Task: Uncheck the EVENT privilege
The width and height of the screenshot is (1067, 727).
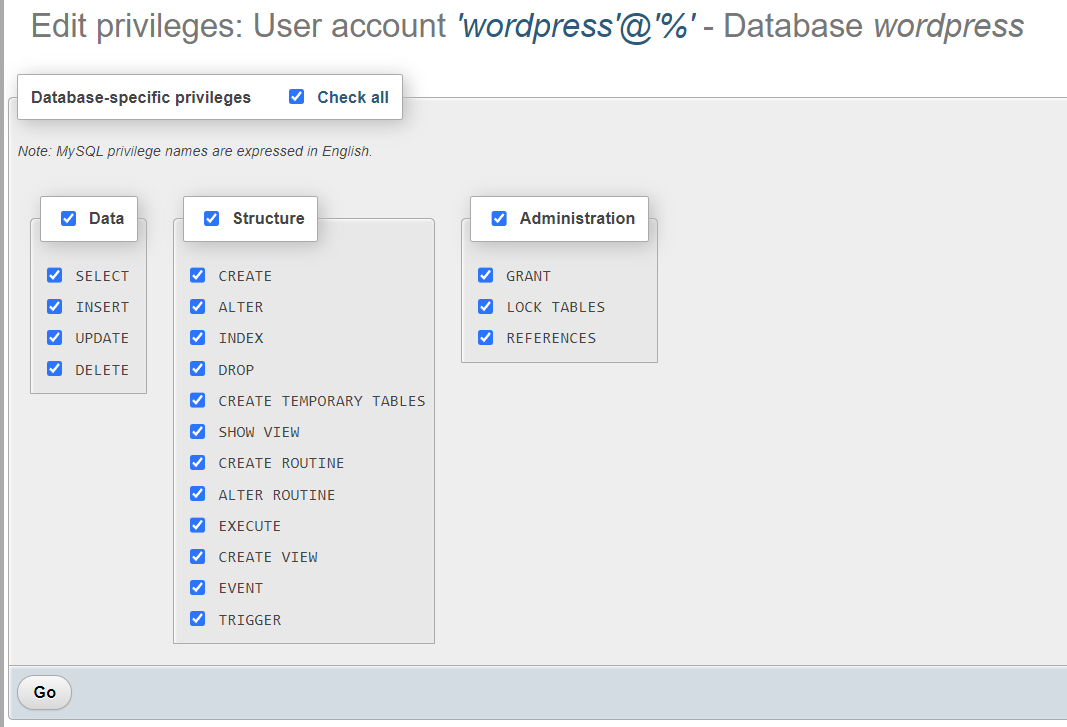Action: click(x=197, y=587)
